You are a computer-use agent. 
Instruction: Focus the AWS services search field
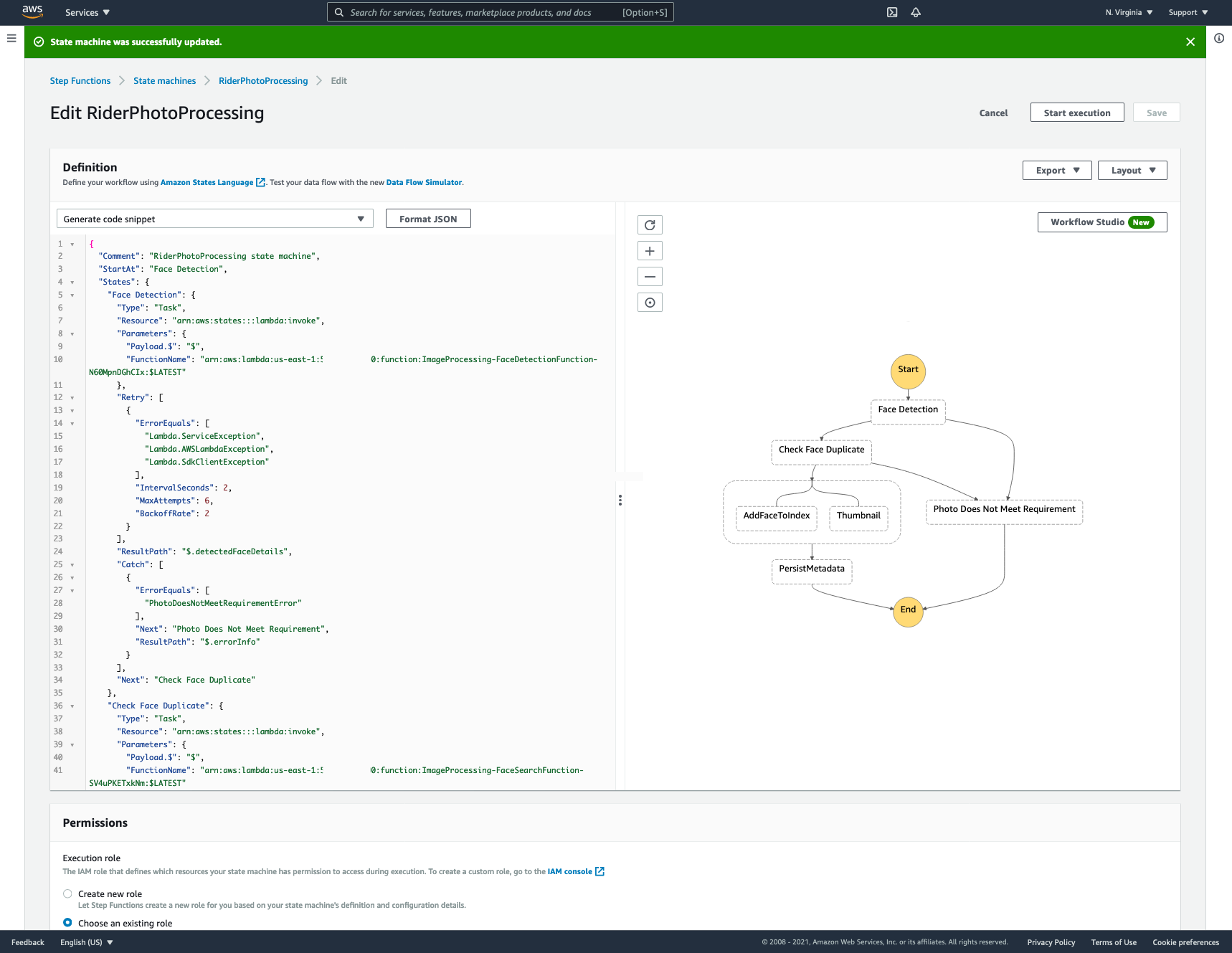[x=501, y=12]
